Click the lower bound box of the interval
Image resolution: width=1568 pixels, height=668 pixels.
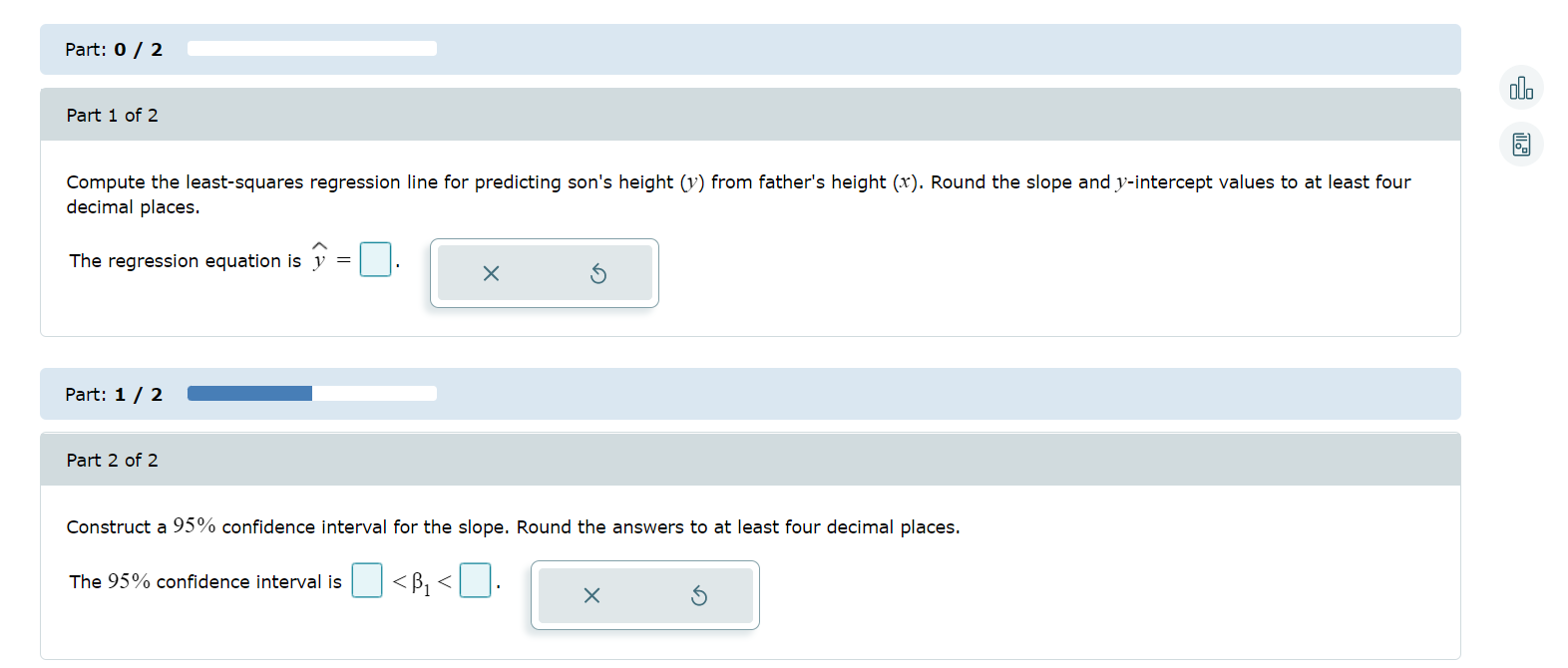365,579
